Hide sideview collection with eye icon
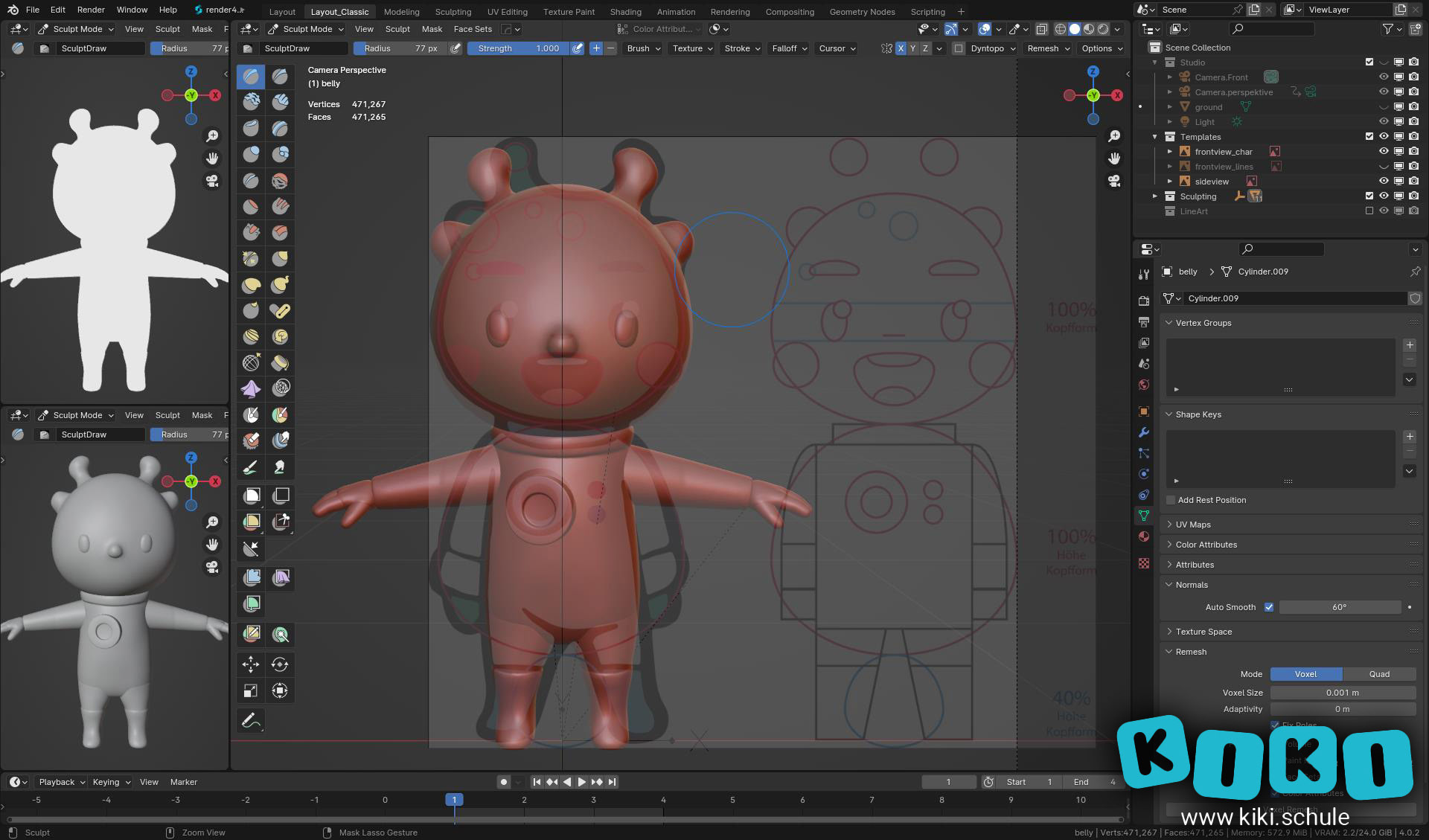Image resolution: width=1429 pixels, height=840 pixels. click(x=1384, y=182)
